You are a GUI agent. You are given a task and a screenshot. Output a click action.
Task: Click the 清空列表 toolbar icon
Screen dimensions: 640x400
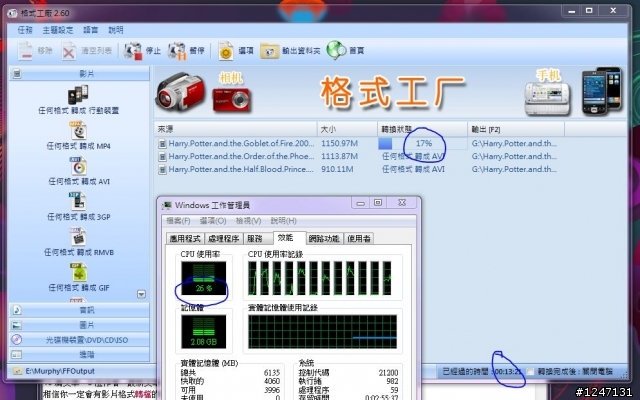pyautogui.click(x=69, y=51)
